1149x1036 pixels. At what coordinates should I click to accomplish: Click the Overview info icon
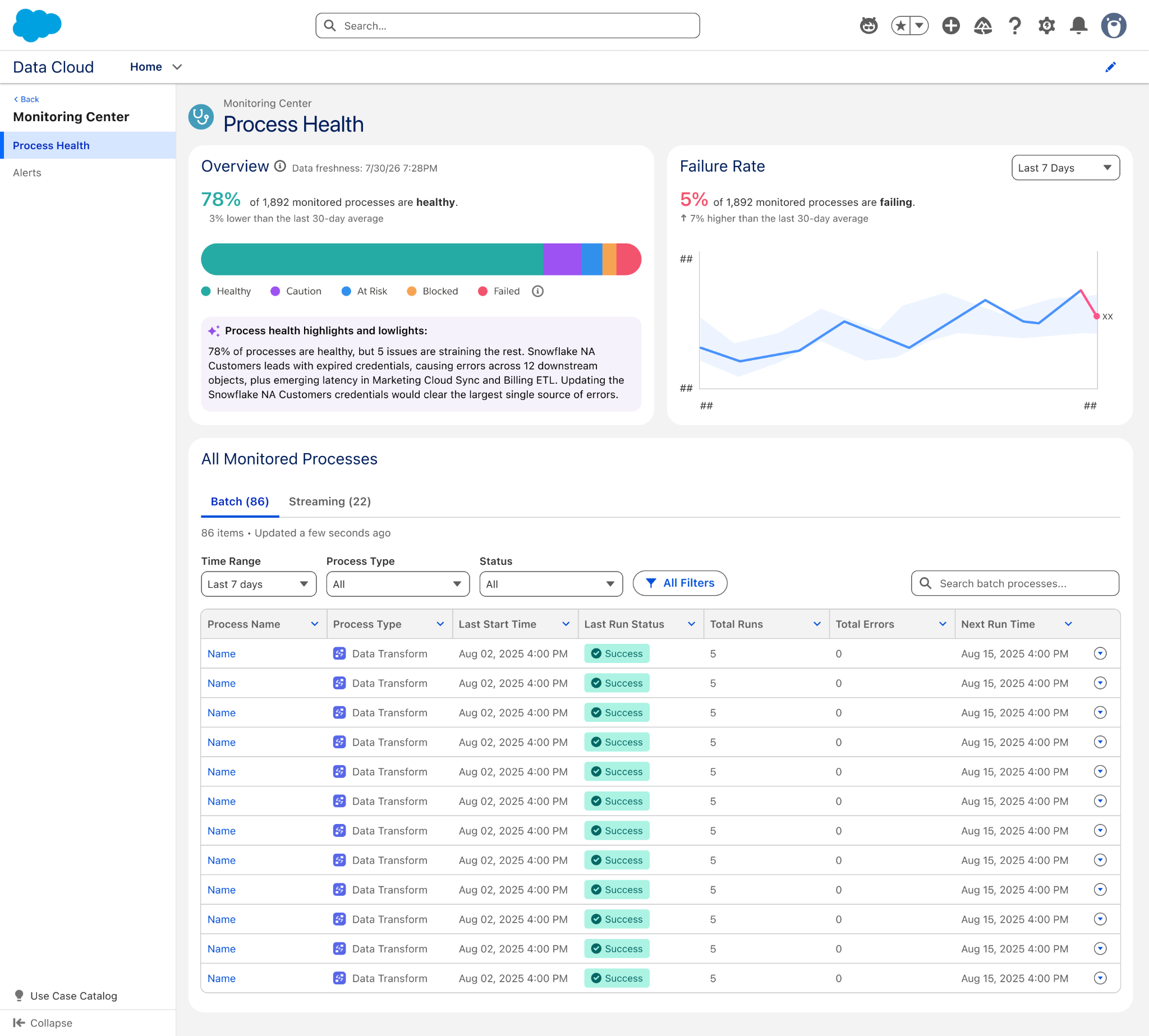pos(280,166)
